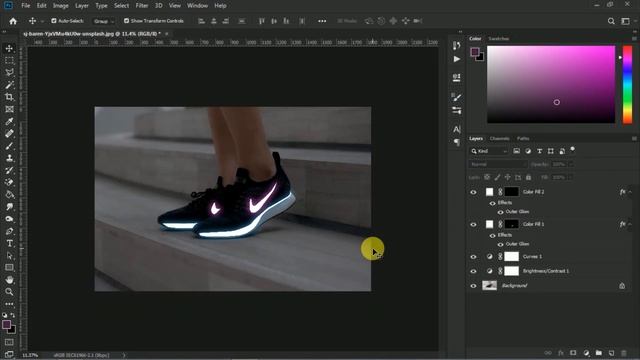
Task: Select the Healing Brush tool
Action: pyautogui.click(x=9, y=133)
